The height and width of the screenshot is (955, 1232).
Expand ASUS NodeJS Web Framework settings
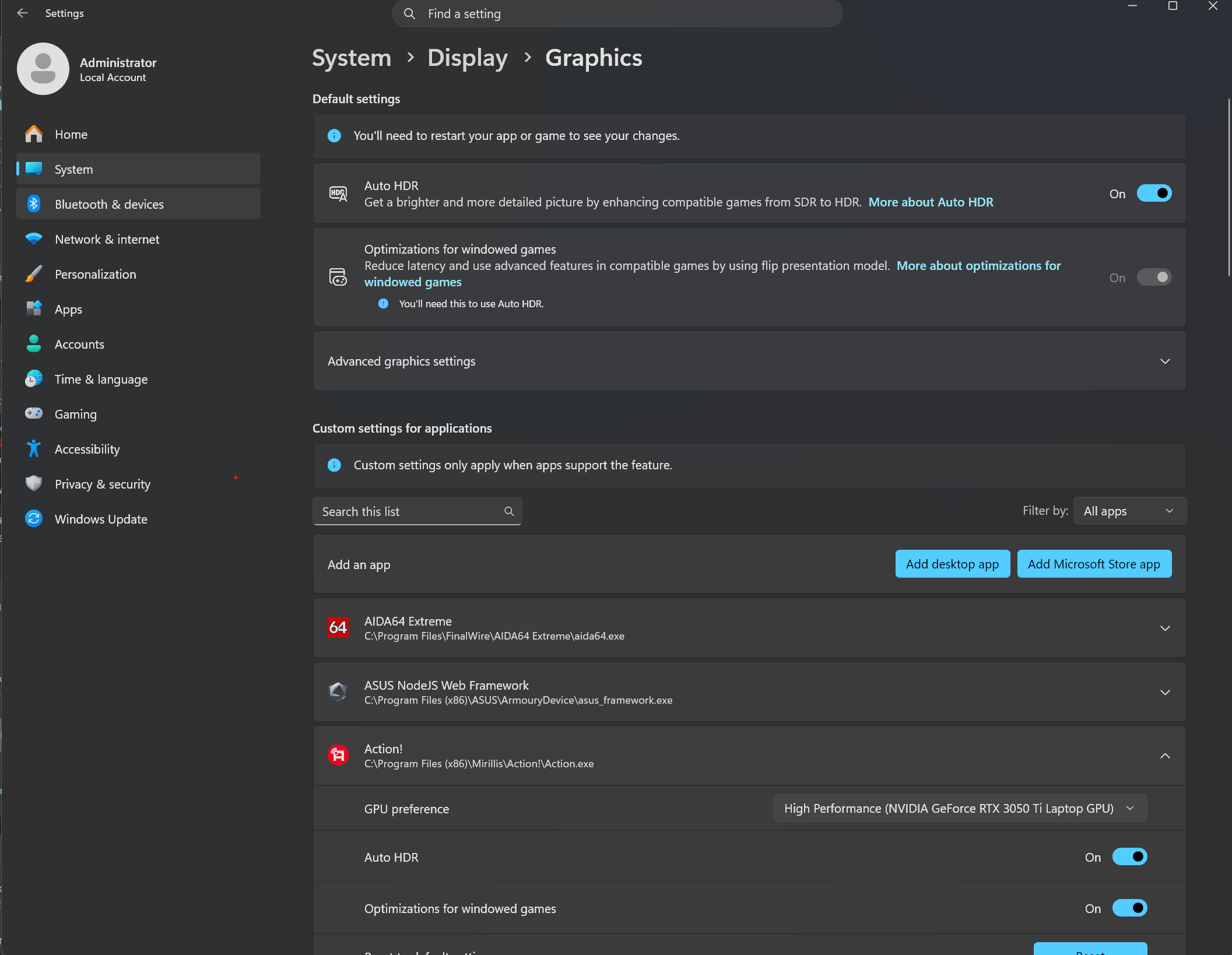click(1164, 693)
